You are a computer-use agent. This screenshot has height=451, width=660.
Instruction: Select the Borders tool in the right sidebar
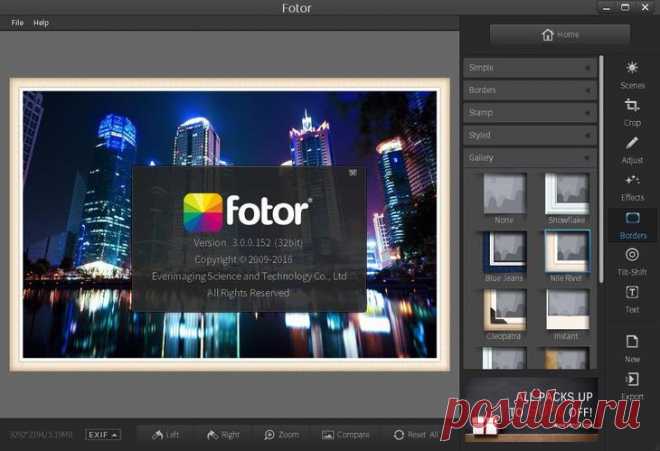(x=633, y=225)
